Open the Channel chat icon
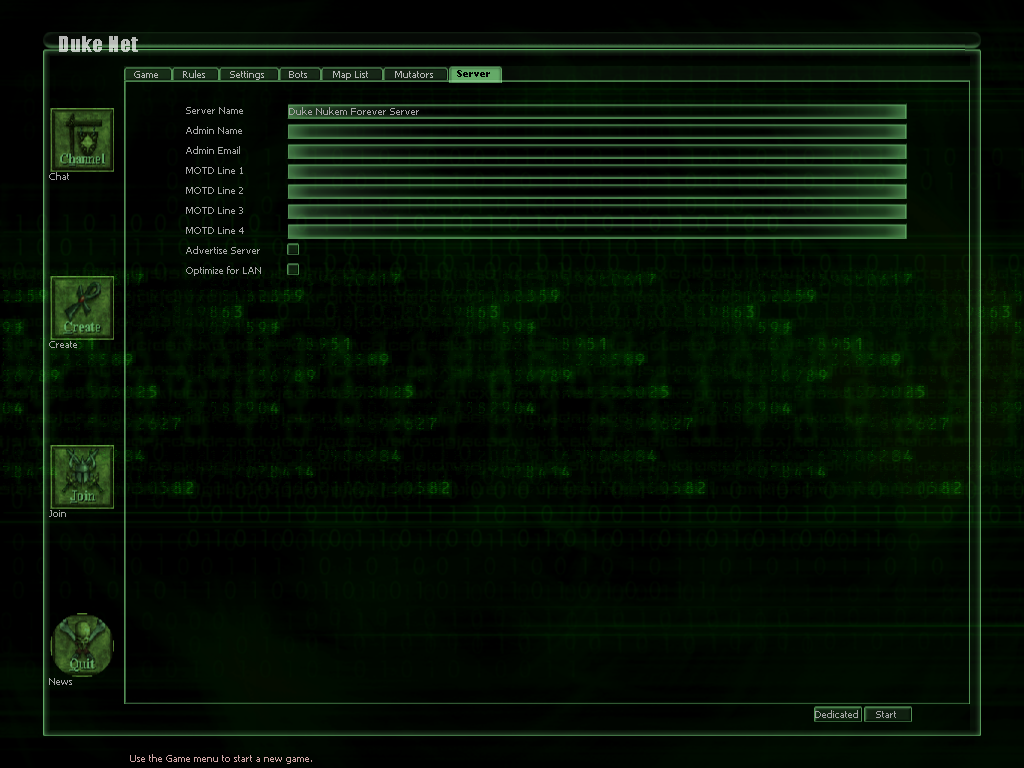The width and height of the screenshot is (1024, 768). point(82,140)
